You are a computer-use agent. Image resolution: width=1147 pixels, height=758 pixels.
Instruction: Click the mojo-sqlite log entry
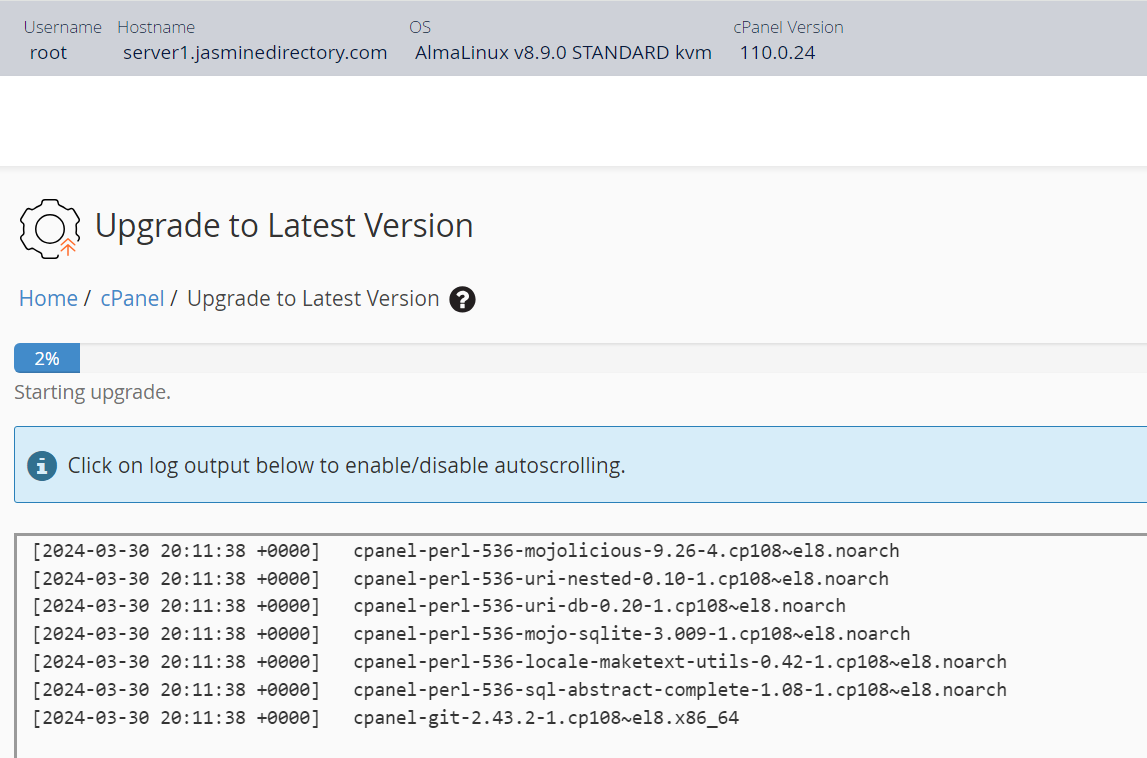click(631, 634)
